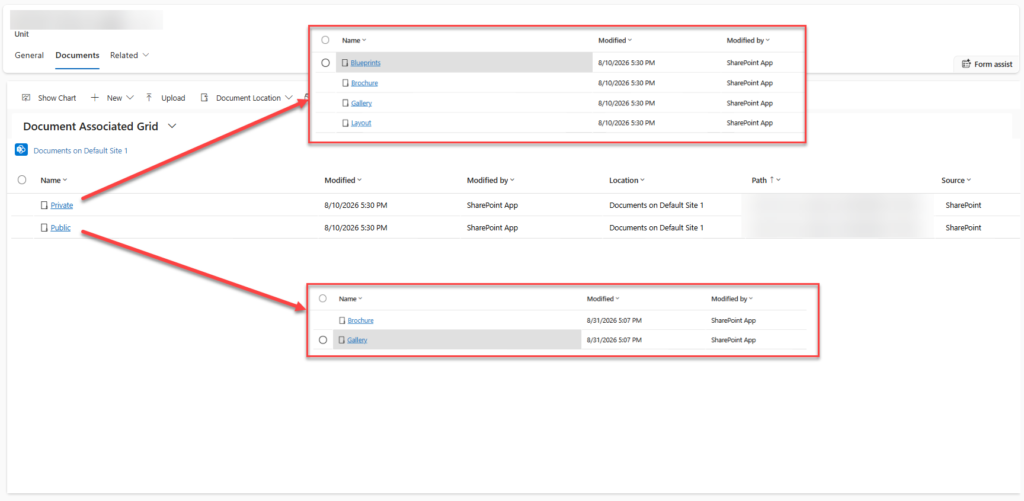Click the file icon beside Blueprints
The image size is (1024, 501).
tap(345, 63)
